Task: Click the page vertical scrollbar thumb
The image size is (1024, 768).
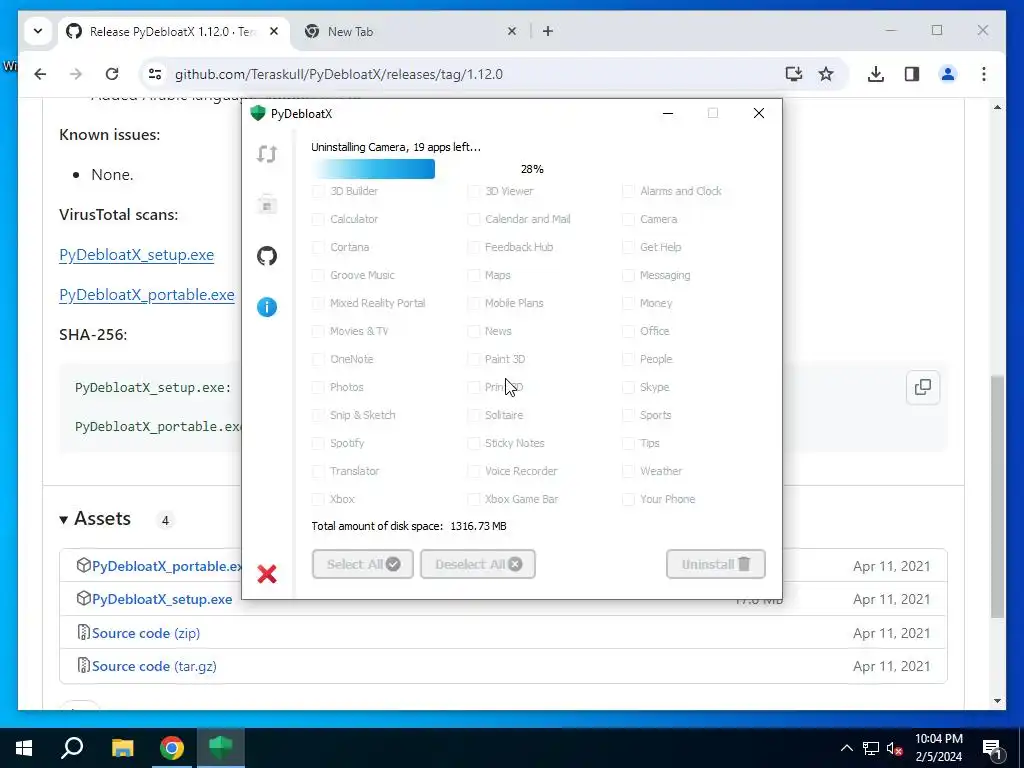Action: click(997, 496)
